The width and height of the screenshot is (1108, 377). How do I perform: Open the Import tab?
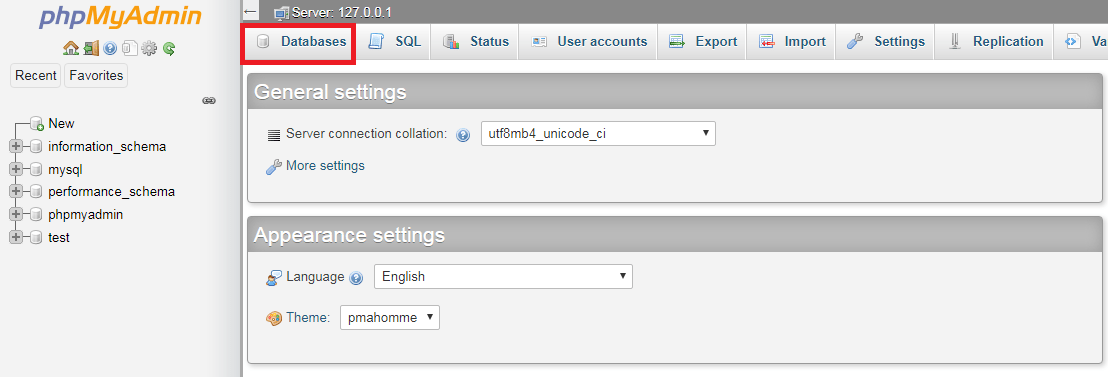pos(791,42)
